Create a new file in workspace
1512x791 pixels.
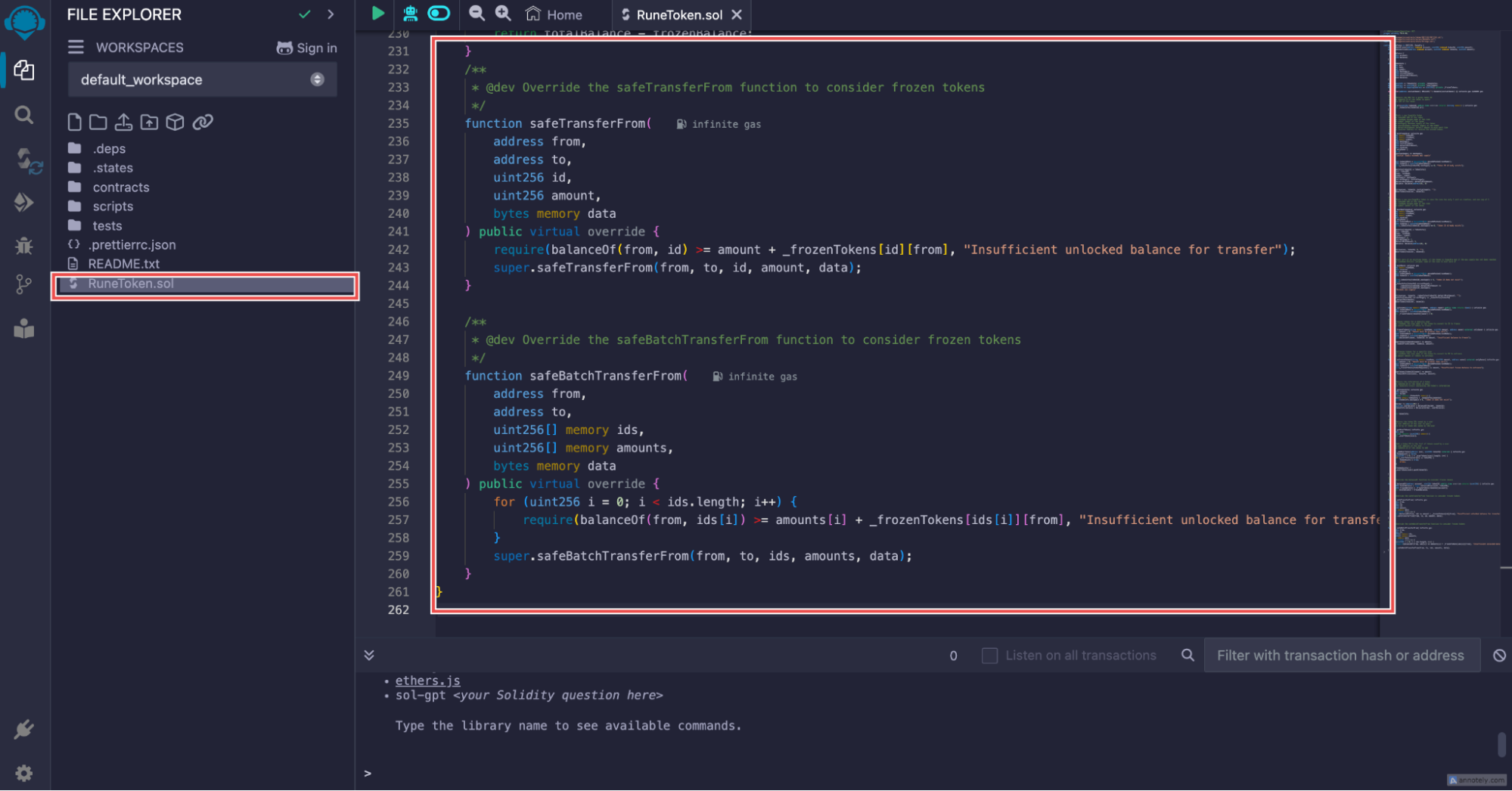click(x=74, y=122)
